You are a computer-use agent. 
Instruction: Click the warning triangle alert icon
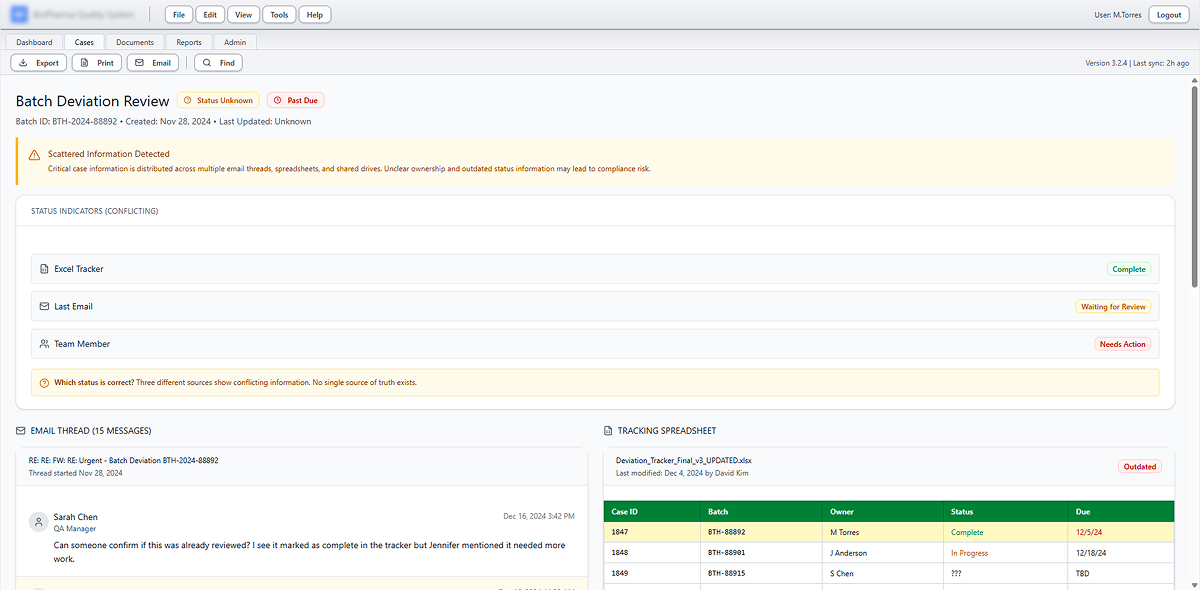pyautogui.click(x=34, y=155)
